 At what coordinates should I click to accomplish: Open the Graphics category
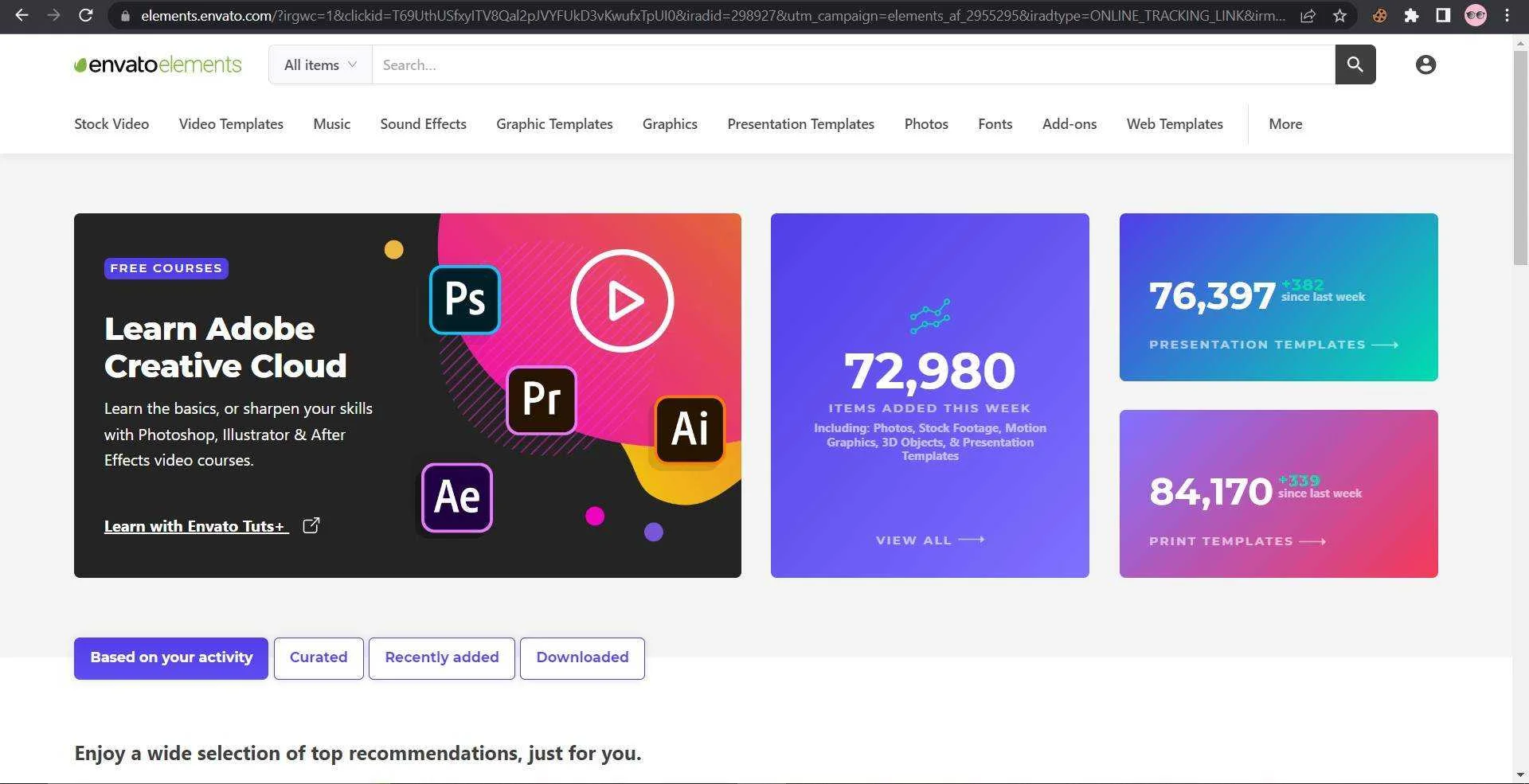670,124
